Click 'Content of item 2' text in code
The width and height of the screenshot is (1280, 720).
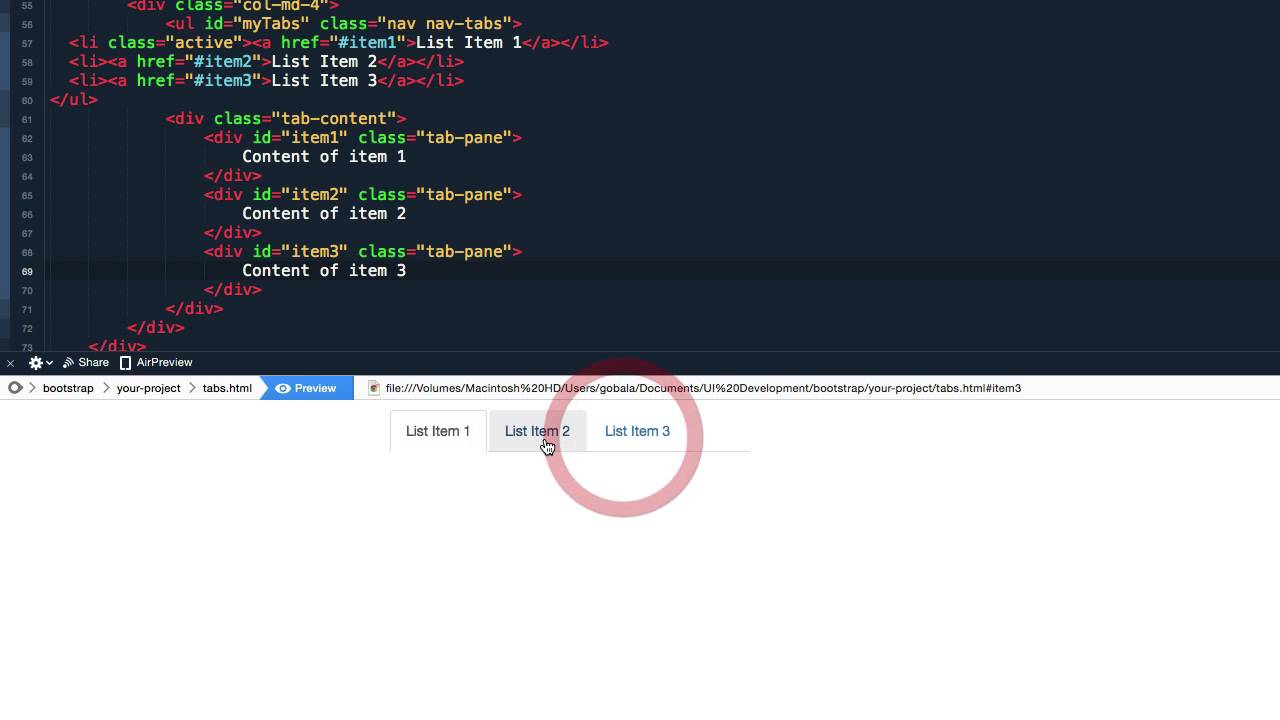(324, 213)
